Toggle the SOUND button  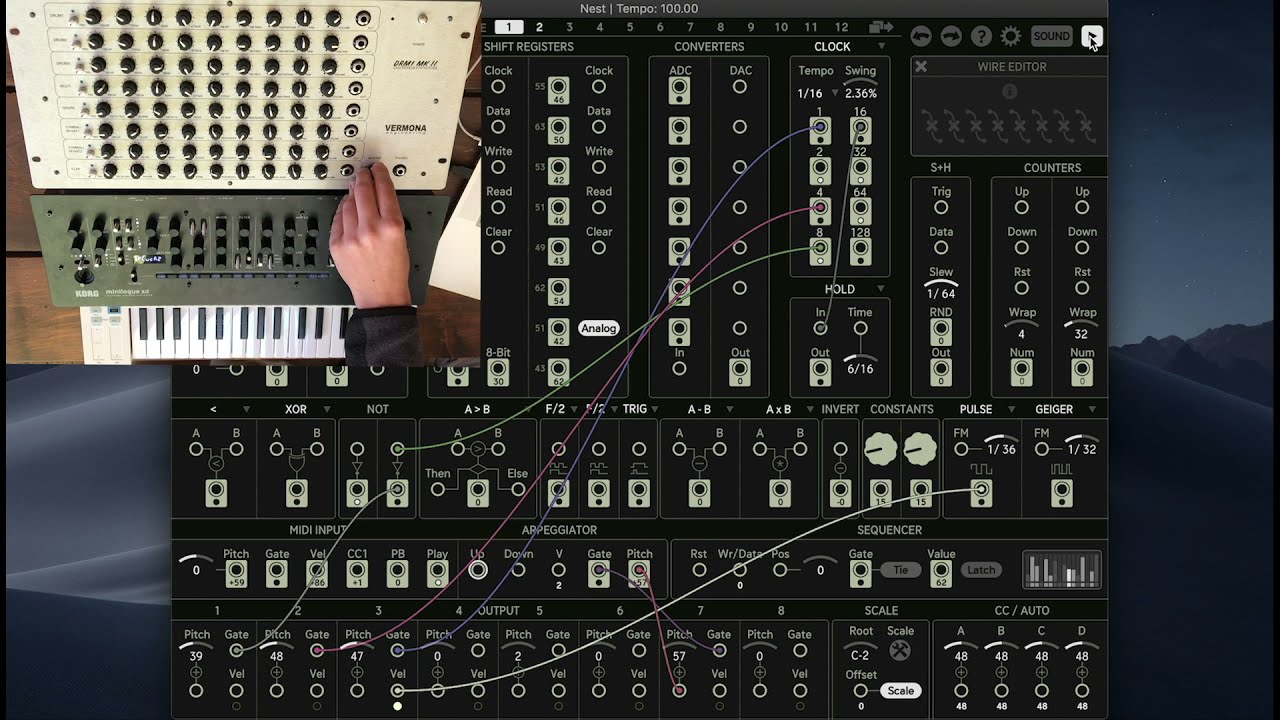click(x=1051, y=36)
